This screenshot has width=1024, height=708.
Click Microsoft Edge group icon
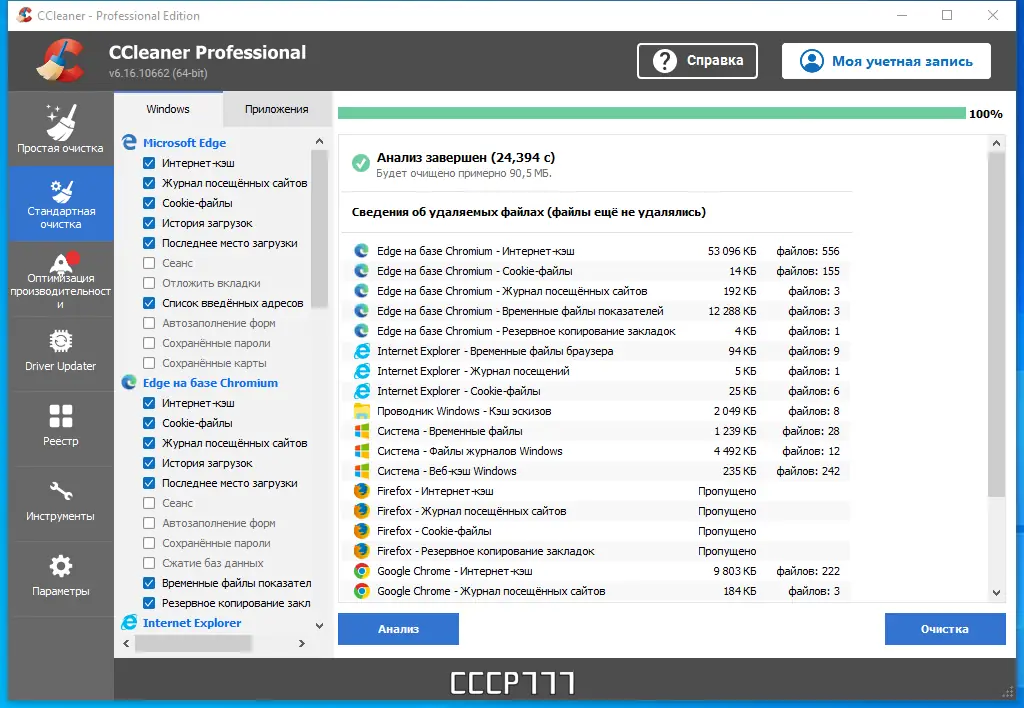coord(129,142)
